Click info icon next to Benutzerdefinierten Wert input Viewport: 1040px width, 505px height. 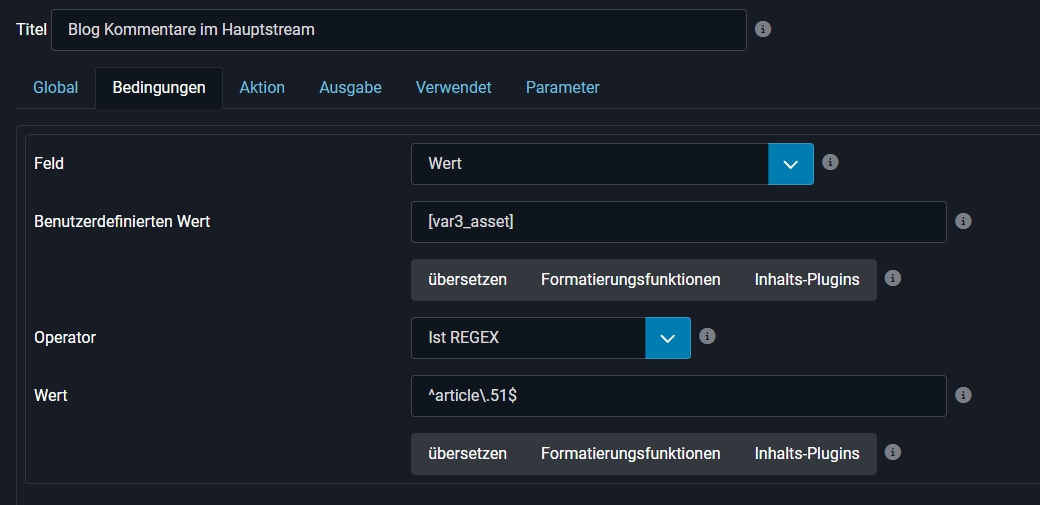(963, 222)
